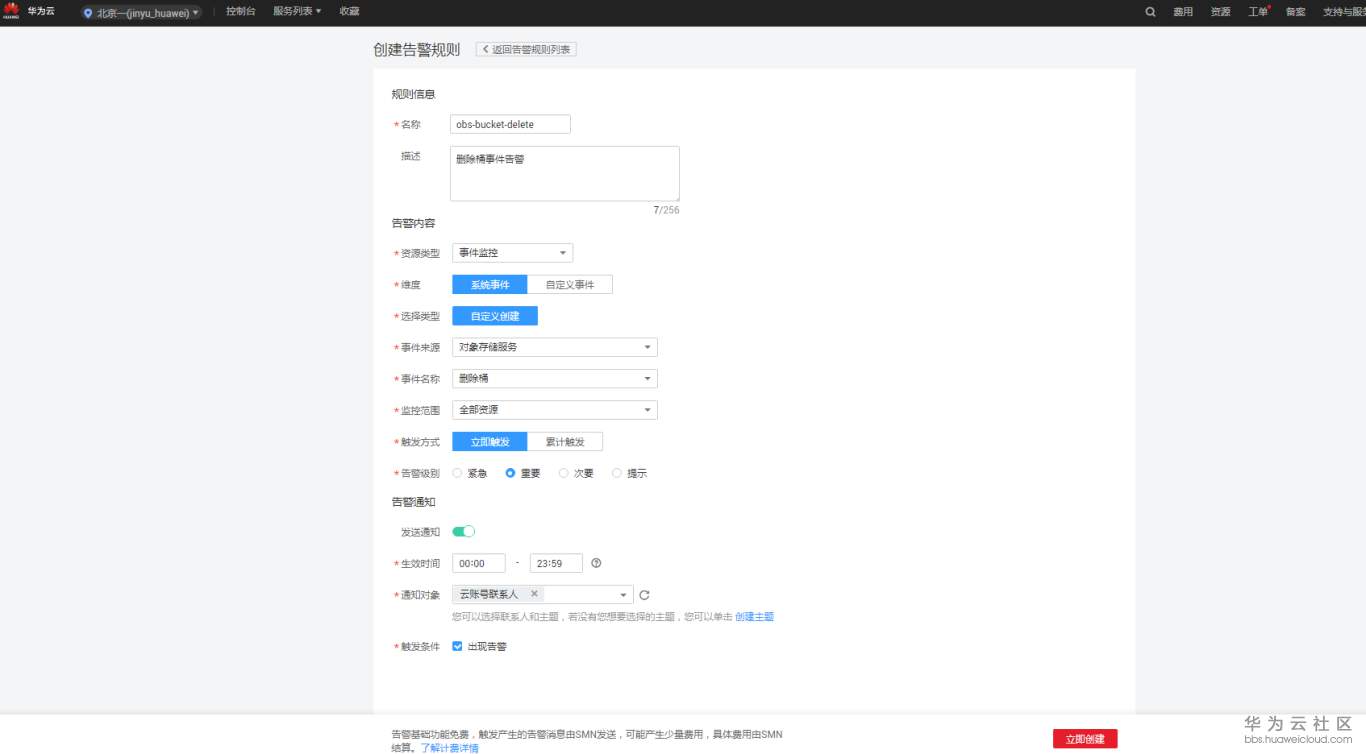Uncheck the 出现告警 trigger condition
This screenshot has width=1366, height=754.
pyautogui.click(x=457, y=646)
